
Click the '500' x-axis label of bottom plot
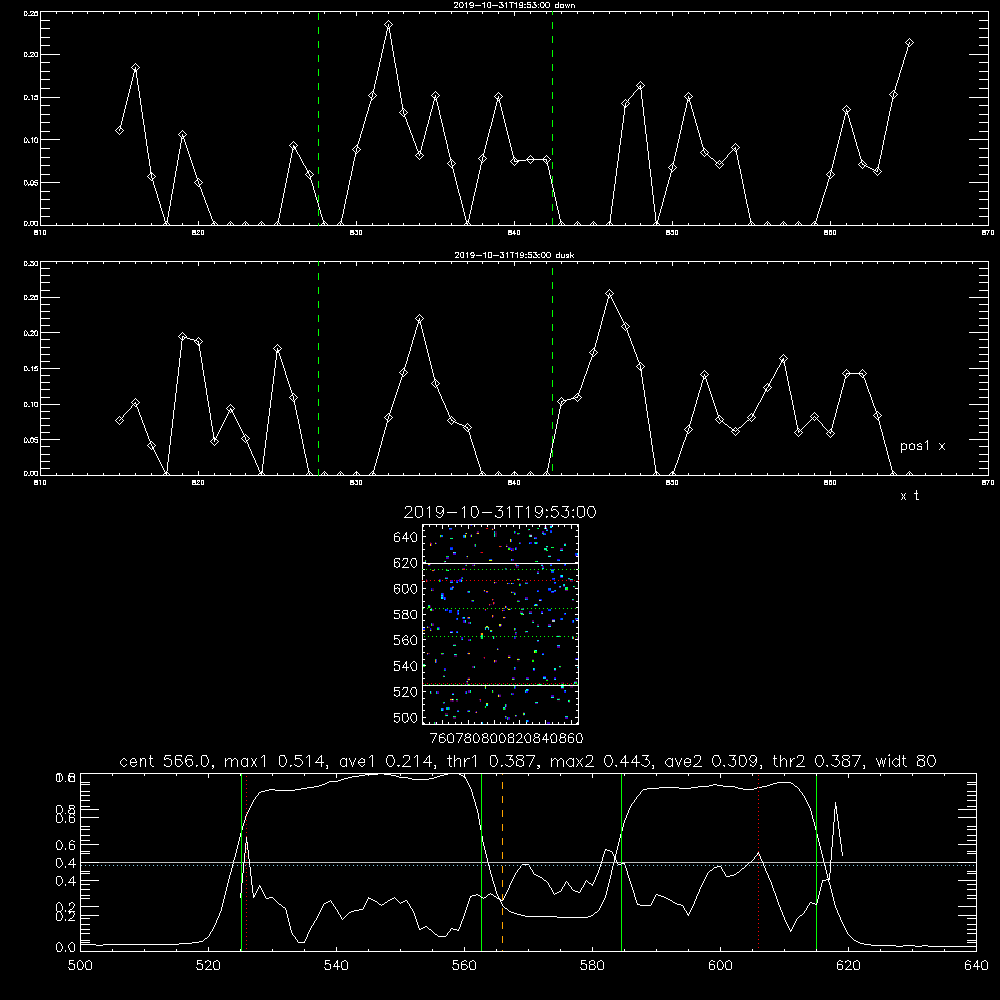click(x=80, y=966)
